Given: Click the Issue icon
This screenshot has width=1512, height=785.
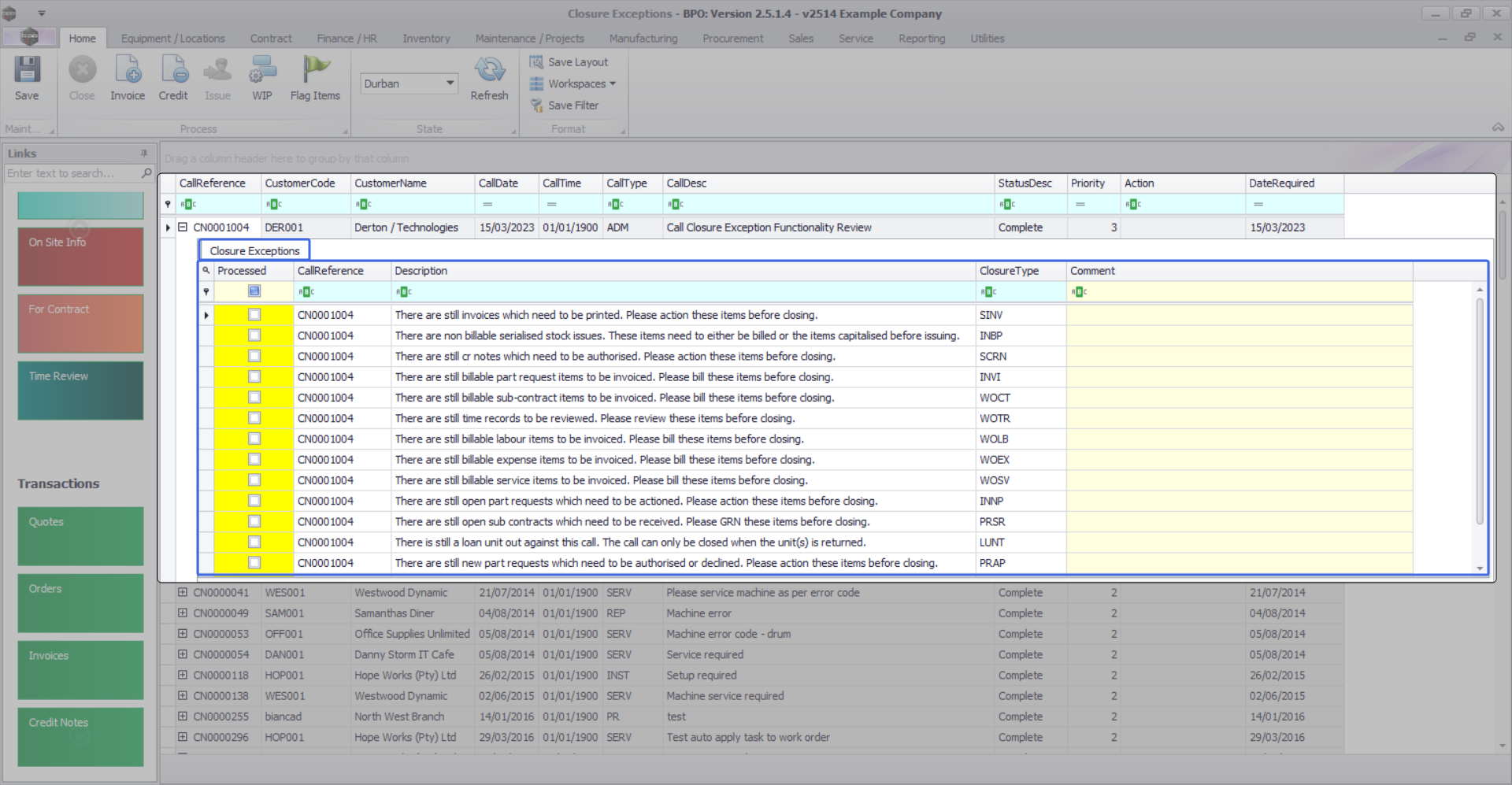Looking at the screenshot, I should [217, 77].
